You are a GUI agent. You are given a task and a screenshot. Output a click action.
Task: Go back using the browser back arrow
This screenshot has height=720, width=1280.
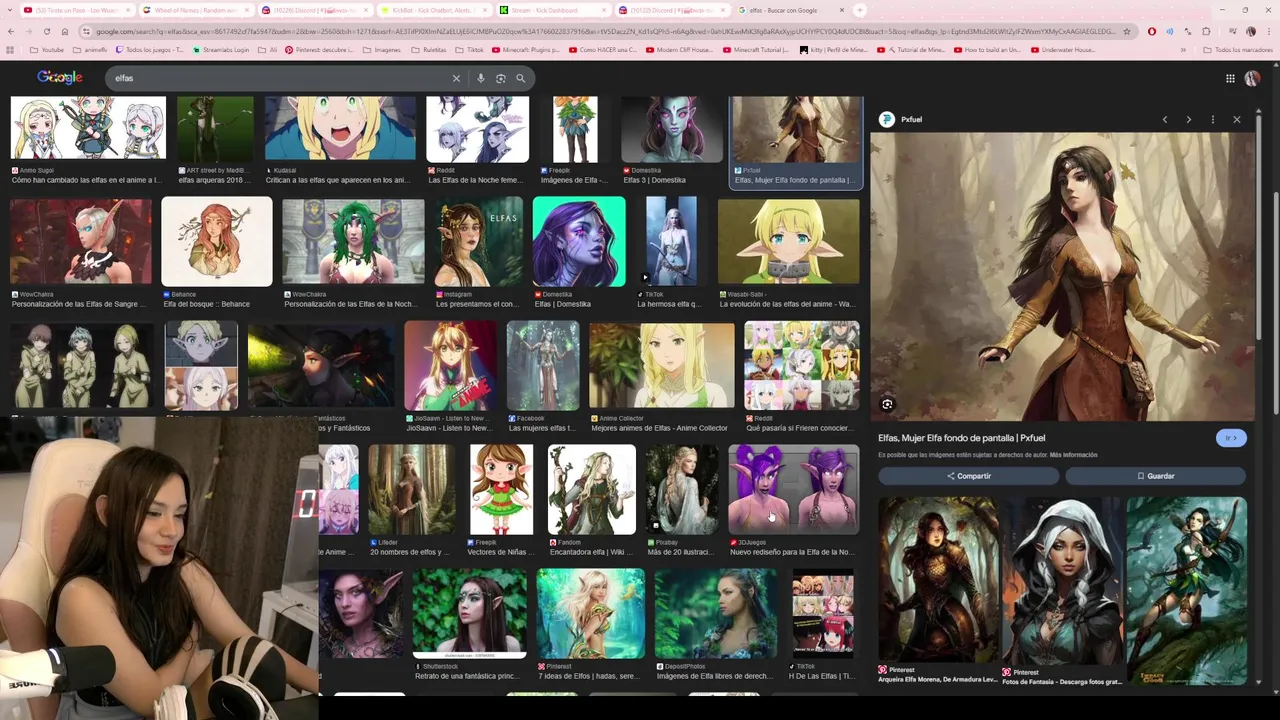(10, 31)
